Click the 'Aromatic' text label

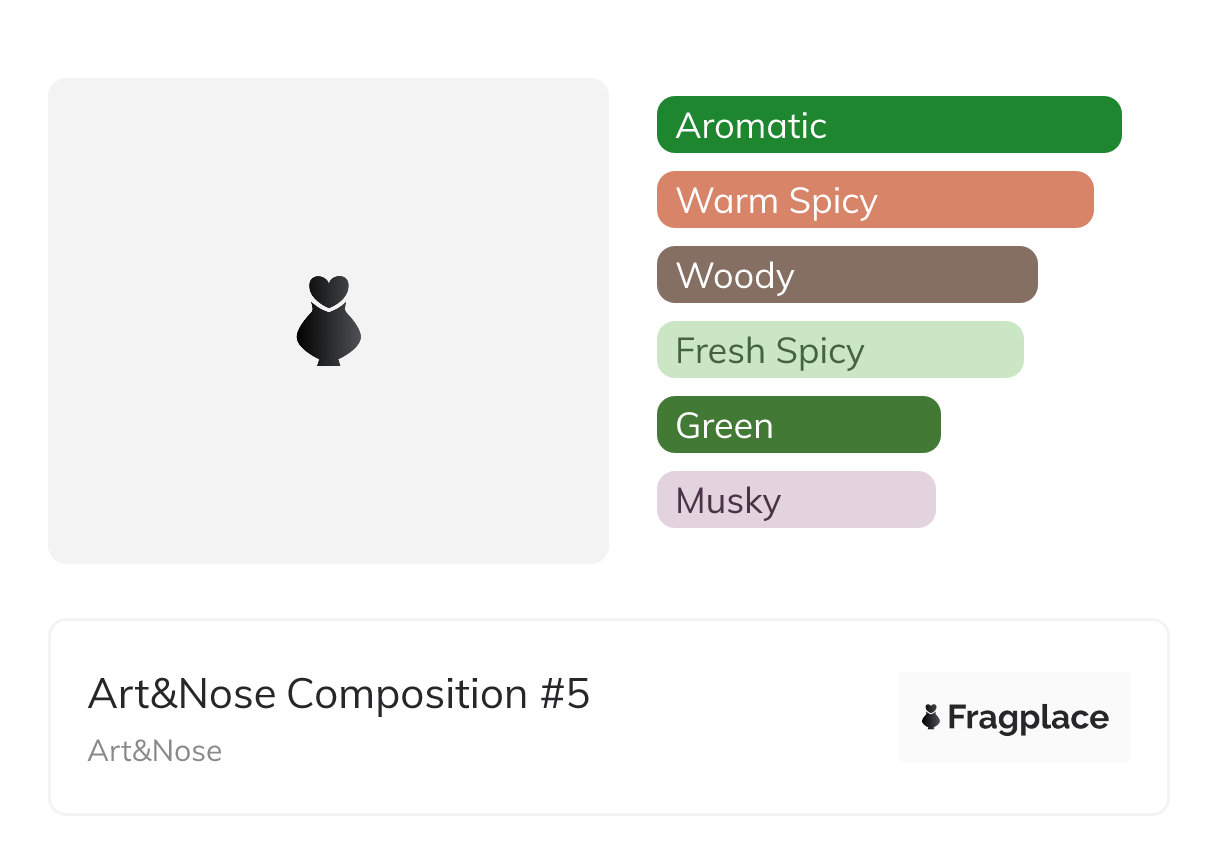click(751, 126)
